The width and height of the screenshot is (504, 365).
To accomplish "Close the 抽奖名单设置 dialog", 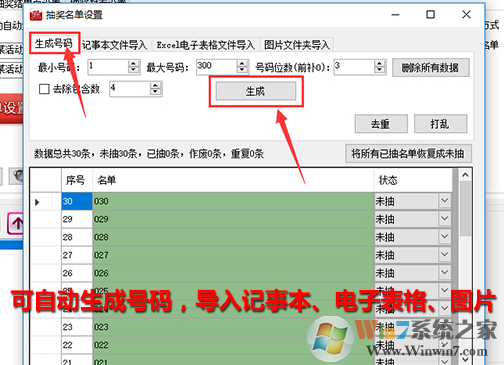I will pyautogui.click(x=466, y=14).
